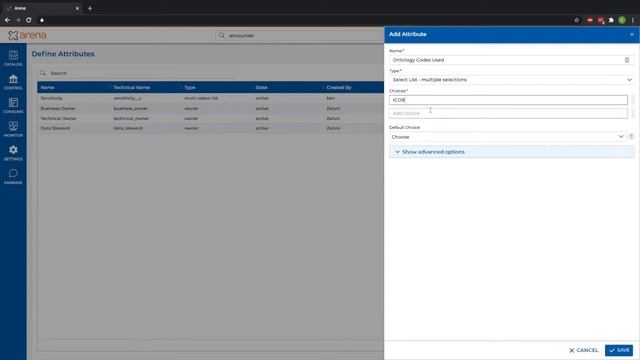
Task: Open the browser profile avatar
Action: (622, 20)
